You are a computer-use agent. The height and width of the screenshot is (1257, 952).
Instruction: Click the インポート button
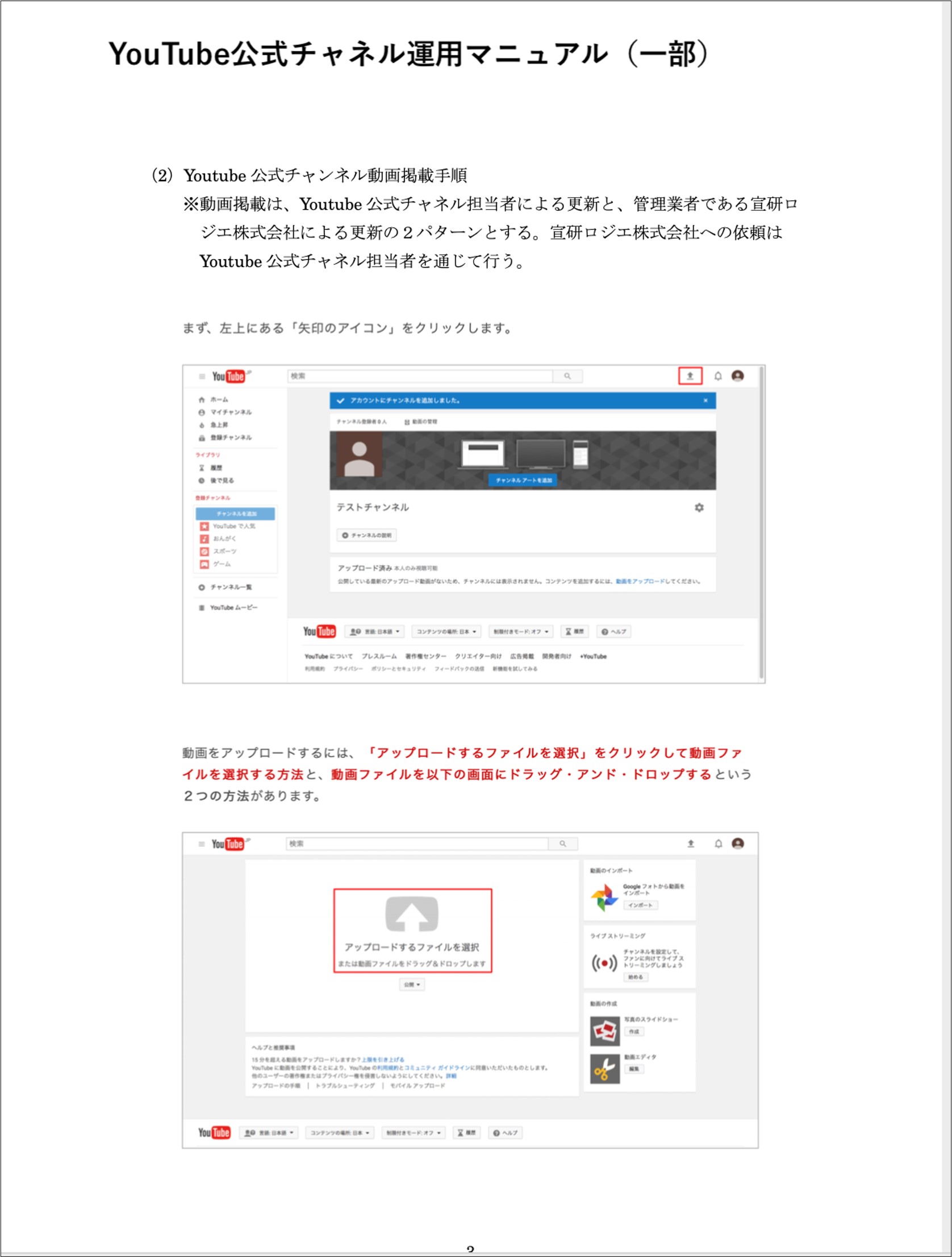[641, 905]
